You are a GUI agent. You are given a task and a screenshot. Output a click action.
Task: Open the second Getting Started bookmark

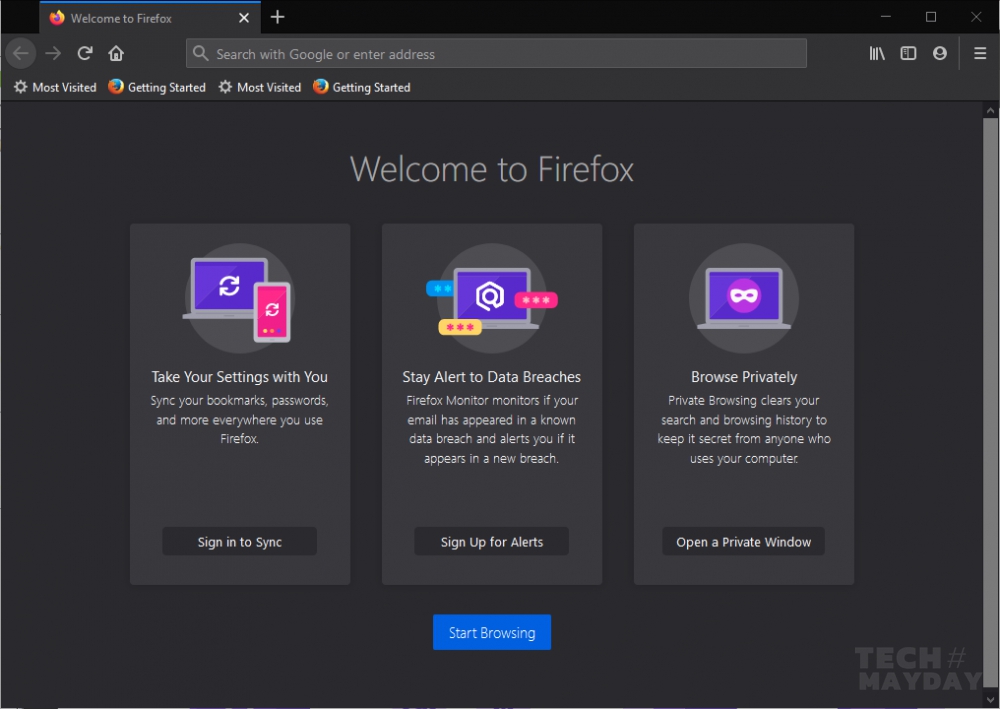point(362,87)
